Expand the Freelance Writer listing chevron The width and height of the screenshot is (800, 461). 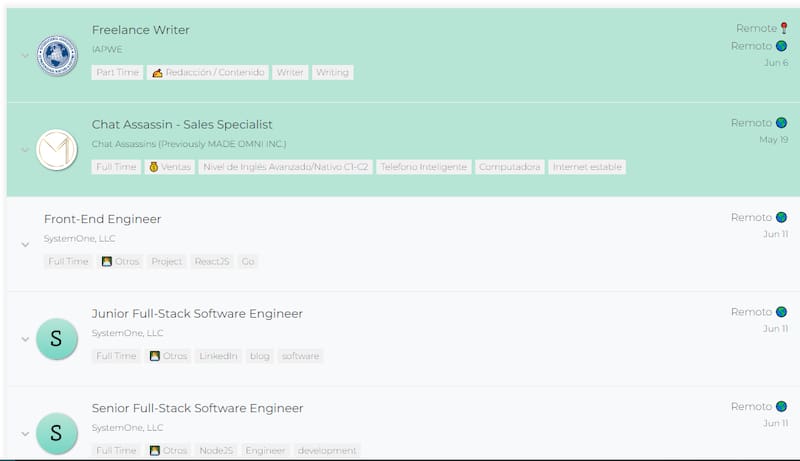tap(25, 56)
